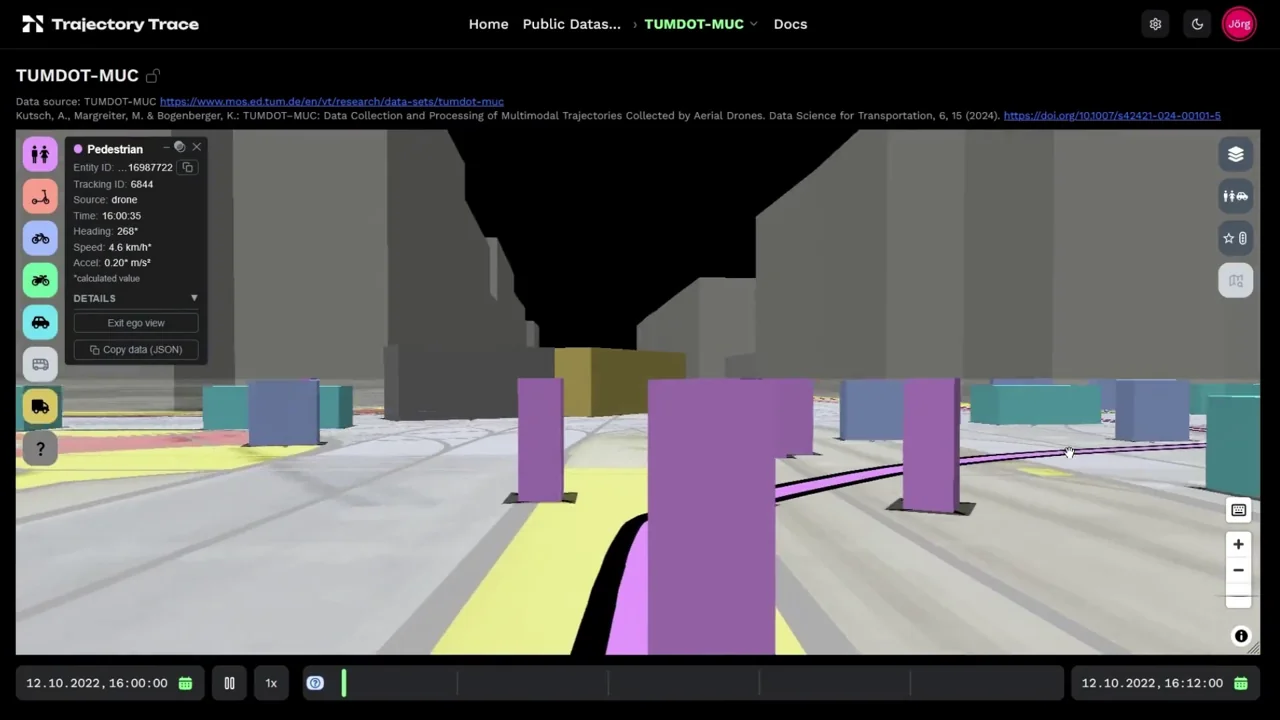The width and height of the screenshot is (1280, 720).
Task: Toggle the truck category filter icon
Action: (40, 406)
